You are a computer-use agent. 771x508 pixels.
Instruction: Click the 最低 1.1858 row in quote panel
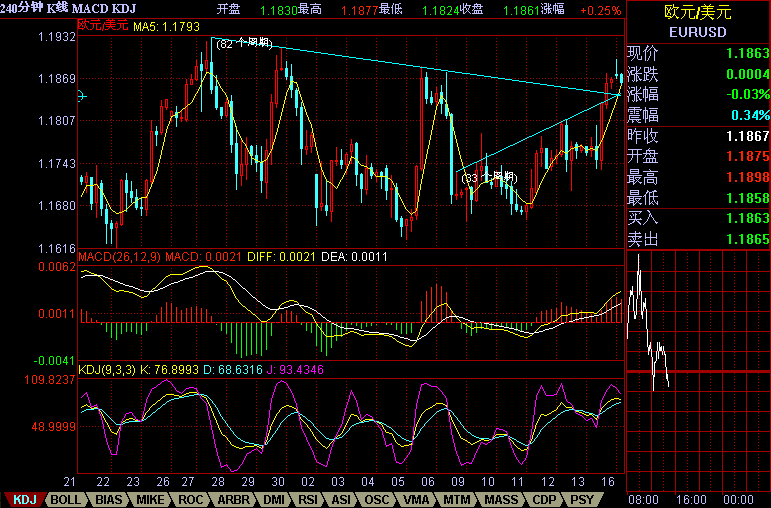pyautogui.click(x=698, y=198)
